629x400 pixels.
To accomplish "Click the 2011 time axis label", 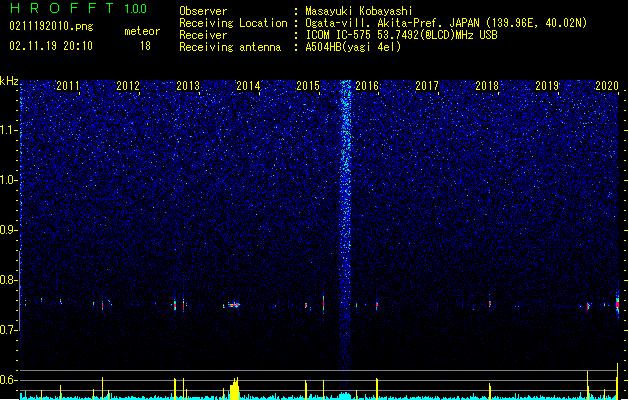I will point(68,86).
